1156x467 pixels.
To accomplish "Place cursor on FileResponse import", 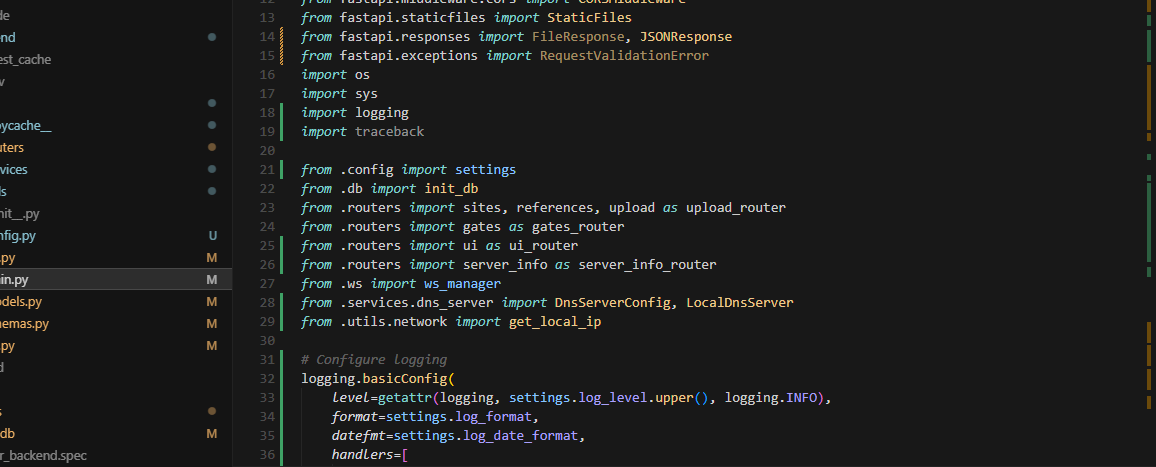I will [x=577, y=36].
